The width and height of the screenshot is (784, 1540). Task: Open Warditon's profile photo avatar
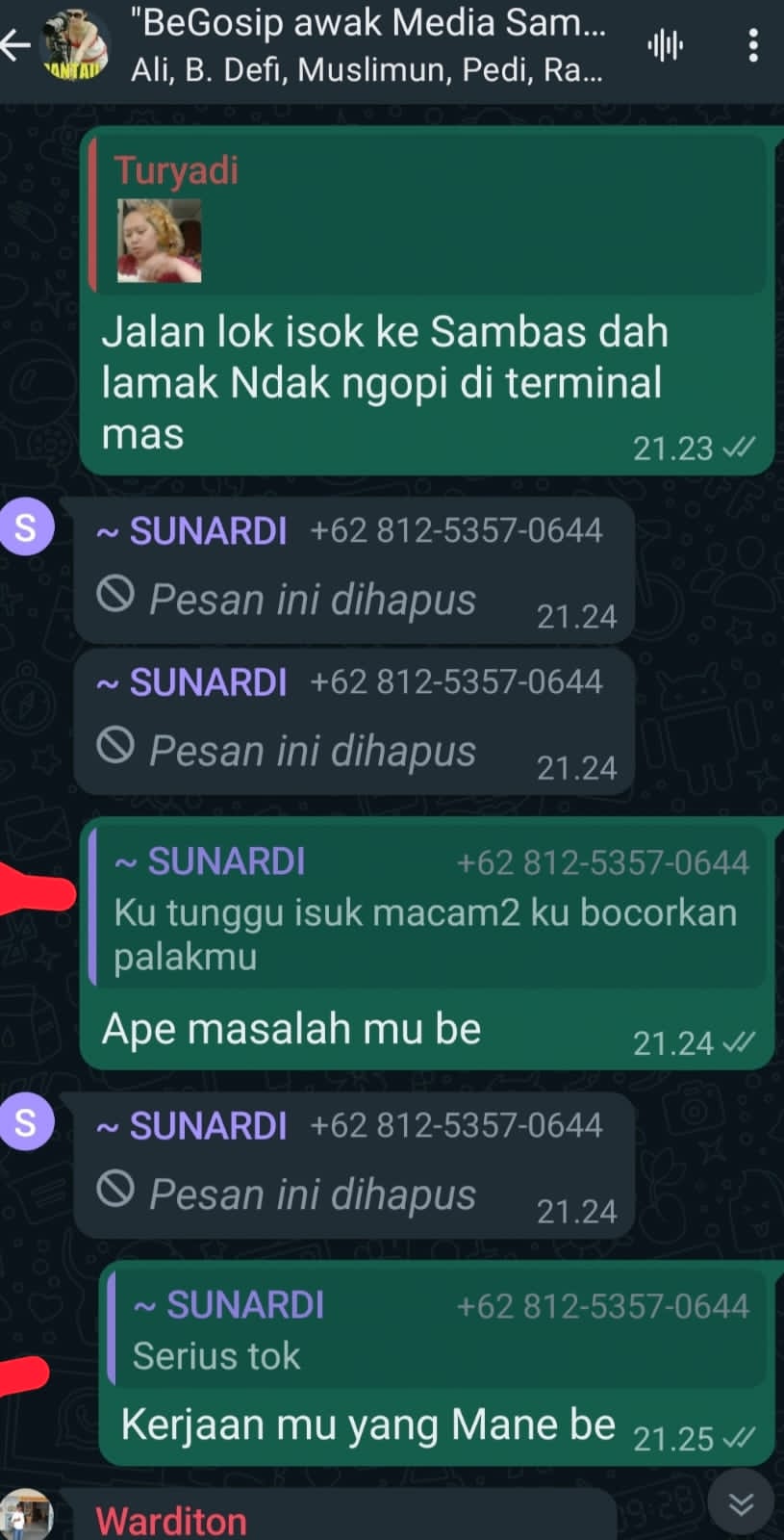coord(26,1516)
